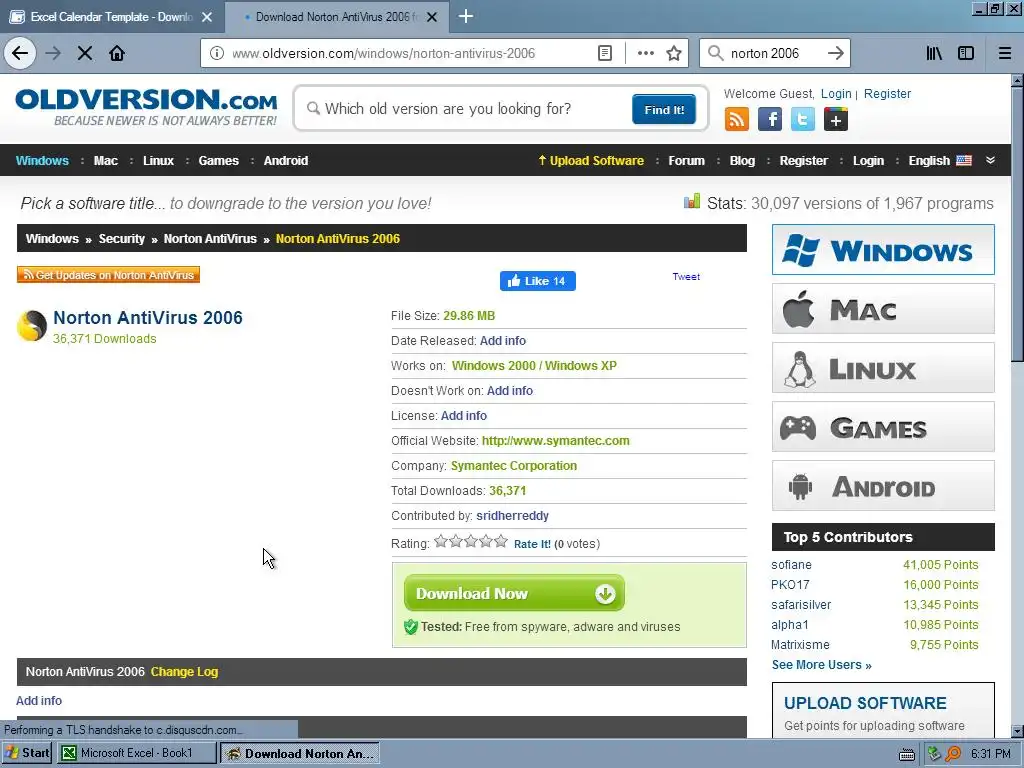
Task: Open the Register link near Welcome Guest
Action: (x=887, y=93)
